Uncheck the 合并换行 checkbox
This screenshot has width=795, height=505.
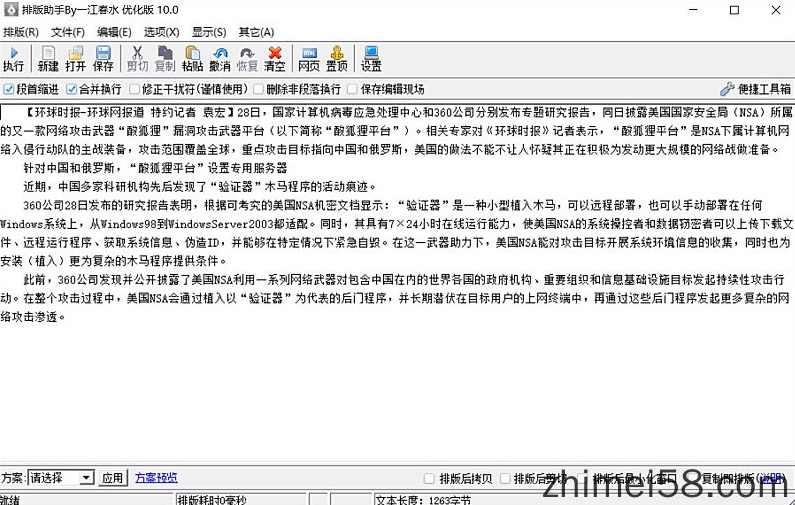pos(71,89)
